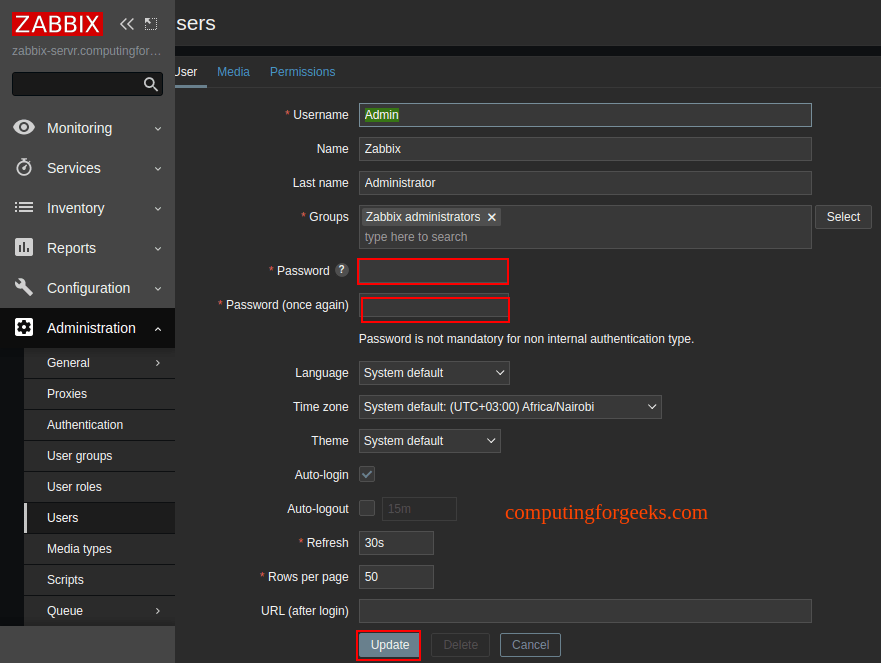This screenshot has width=881, height=663.
Task: Click into the Last name field
Action: [585, 183]
